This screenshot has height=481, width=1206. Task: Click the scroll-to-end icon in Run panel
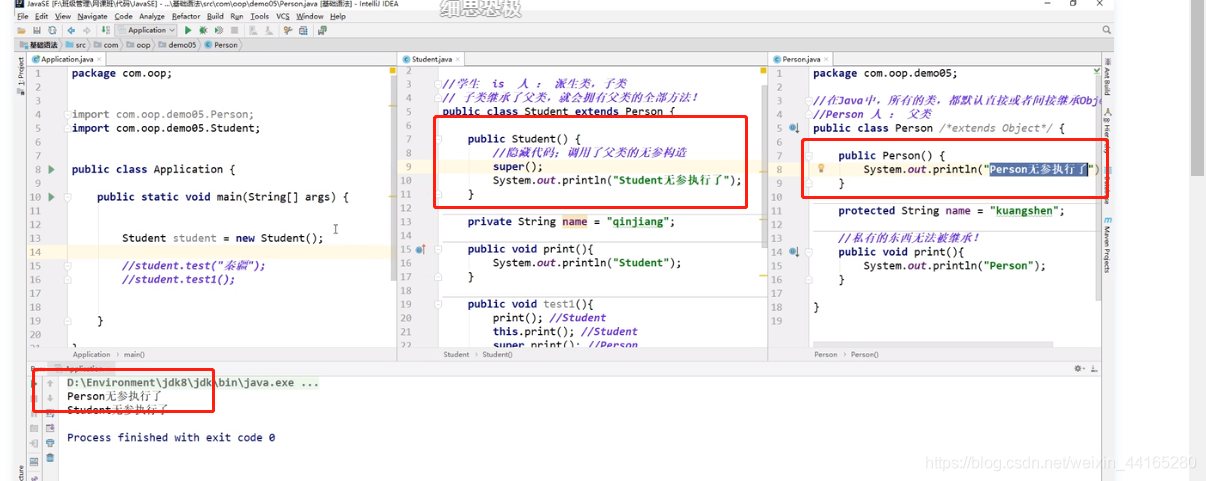tap(50, 428)
